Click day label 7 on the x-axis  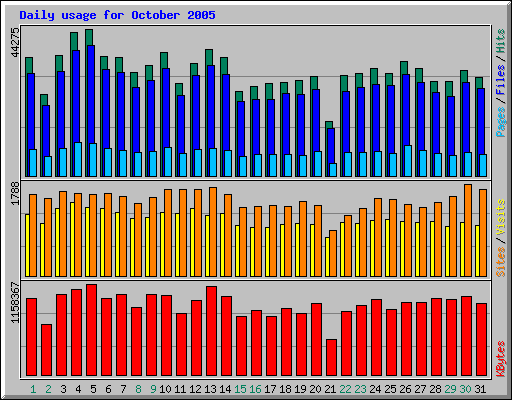point(123,389)
